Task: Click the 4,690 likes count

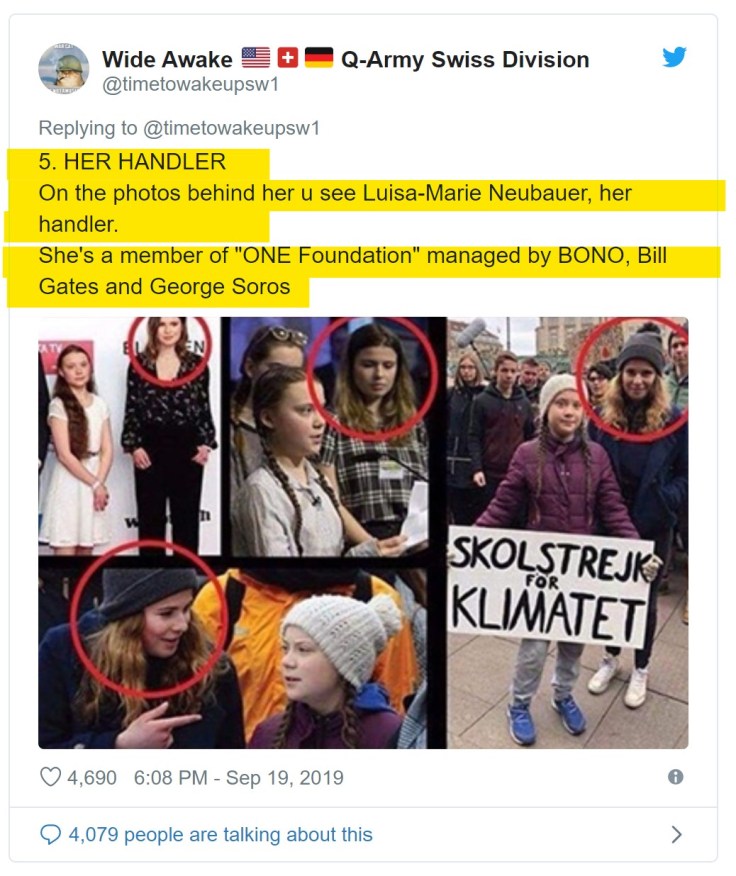Action: tap(92, 777)
